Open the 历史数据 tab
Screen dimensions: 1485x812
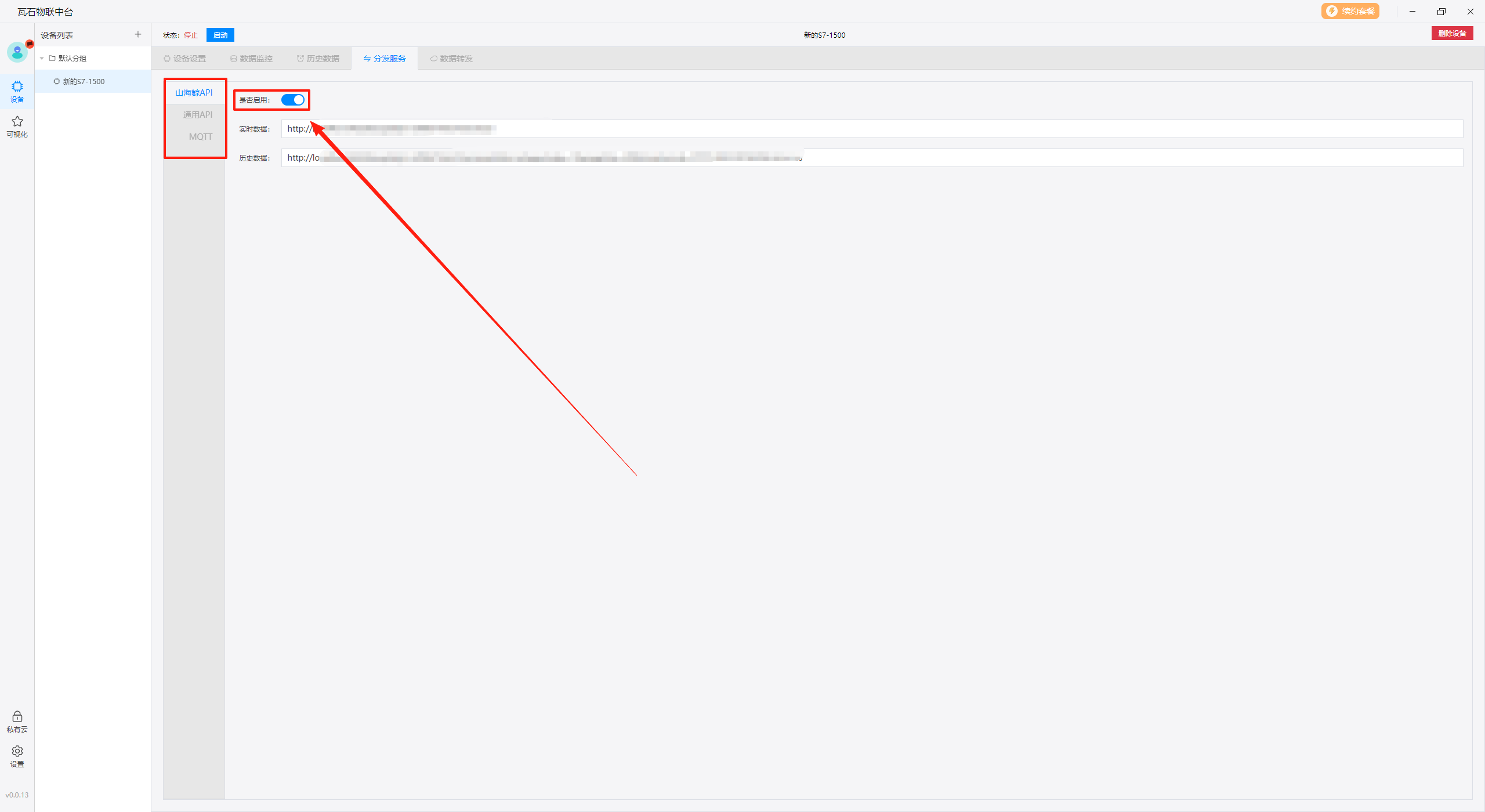[318, 59]
